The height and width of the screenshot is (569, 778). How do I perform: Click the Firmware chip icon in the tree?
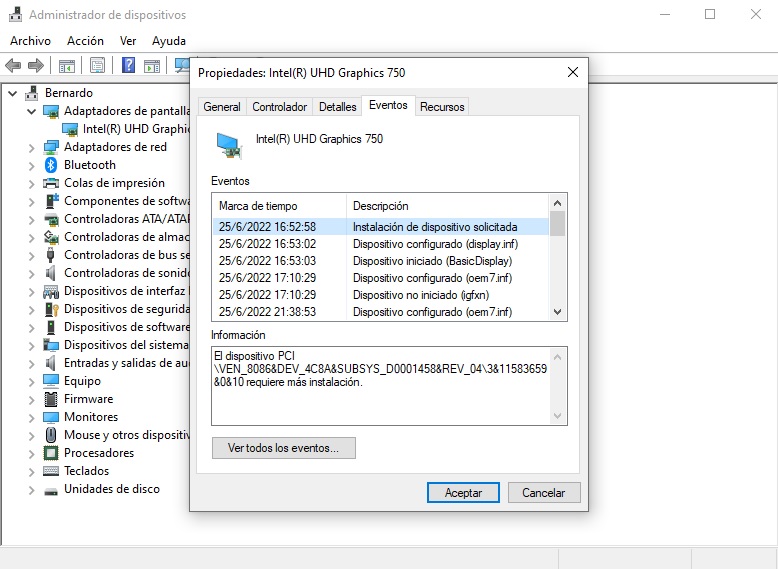pos(51,399)
